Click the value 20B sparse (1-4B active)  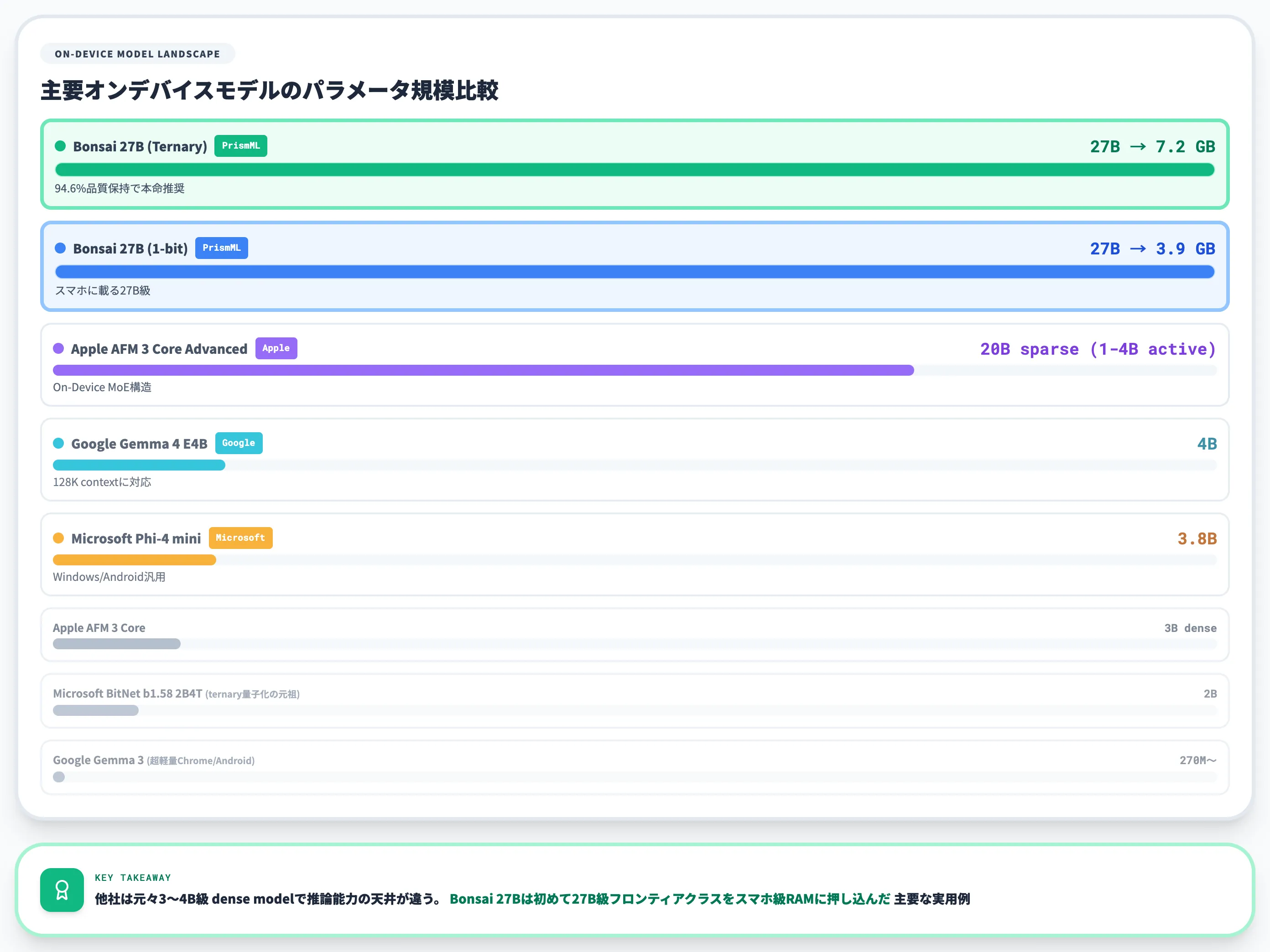[x=1098, y=349]
